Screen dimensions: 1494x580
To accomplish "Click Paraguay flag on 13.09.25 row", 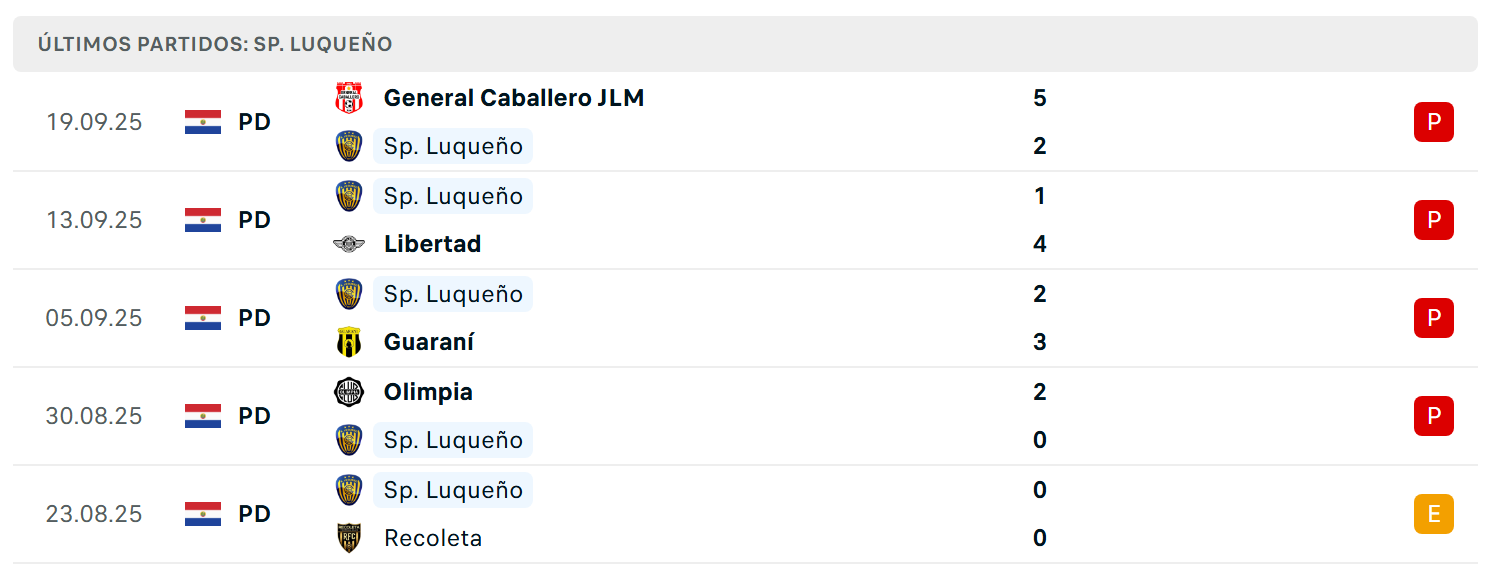I will [203, 220].
